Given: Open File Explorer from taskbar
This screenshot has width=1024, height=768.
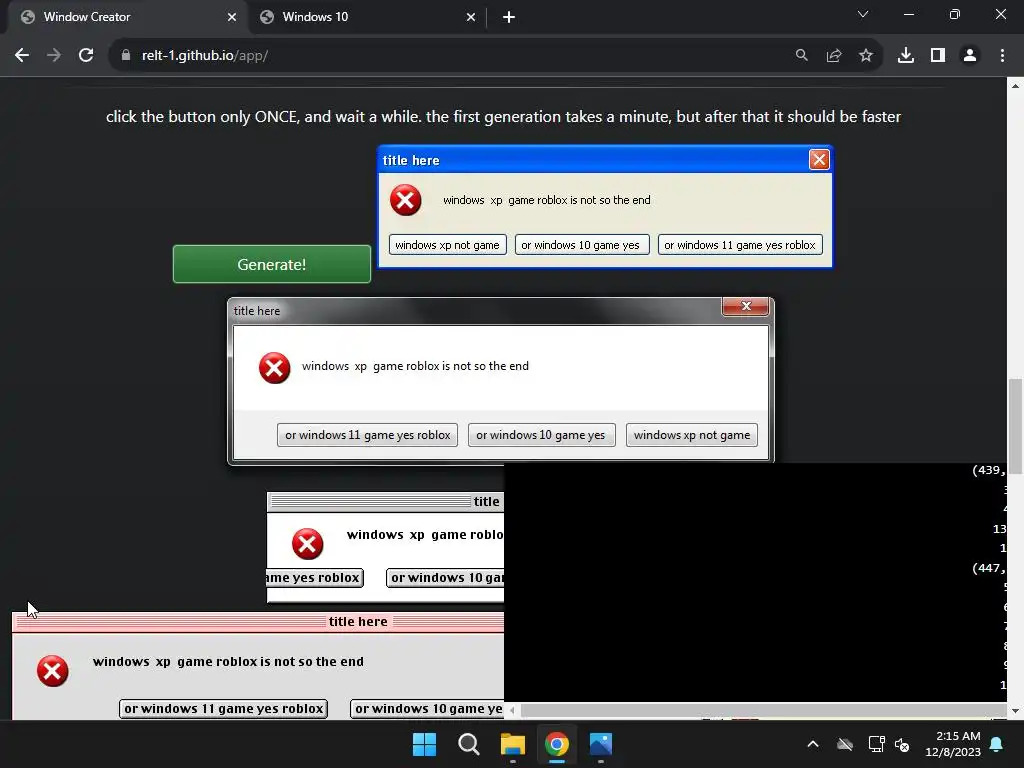Looking at the screenshot, I should click(x=513, y=744).
